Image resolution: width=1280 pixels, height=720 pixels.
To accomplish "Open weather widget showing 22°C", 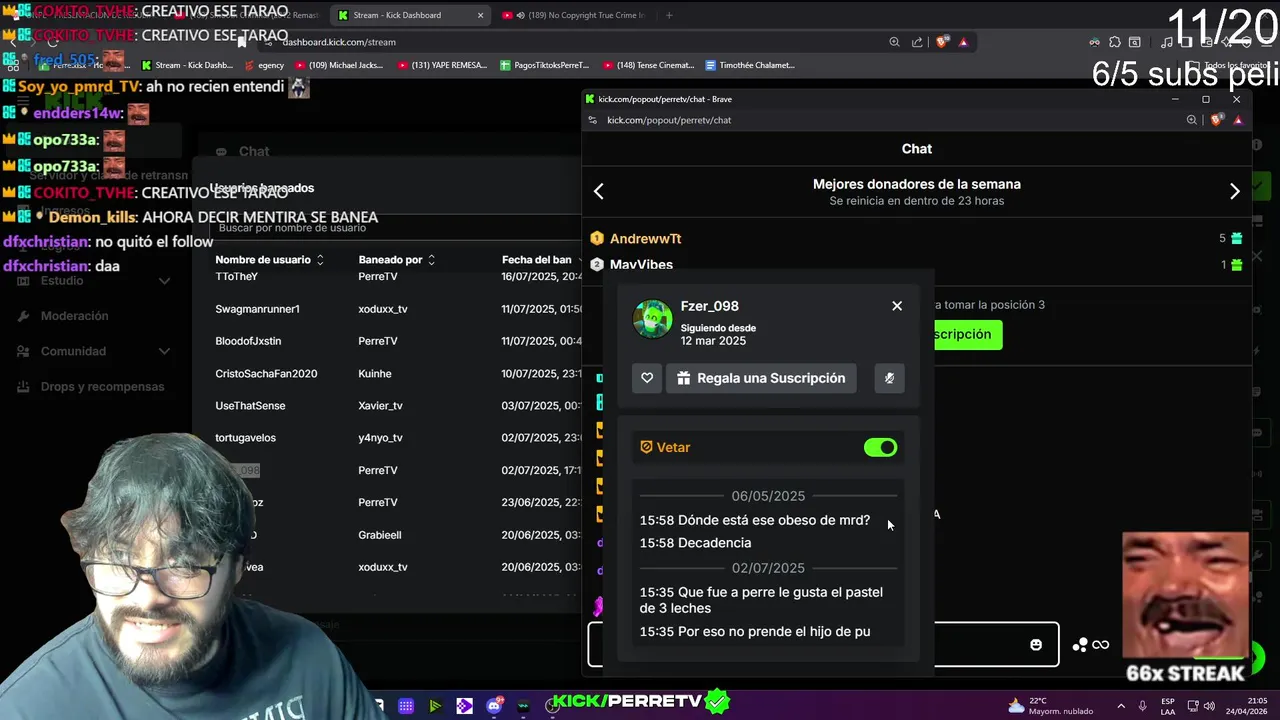I will (1050, 705).
